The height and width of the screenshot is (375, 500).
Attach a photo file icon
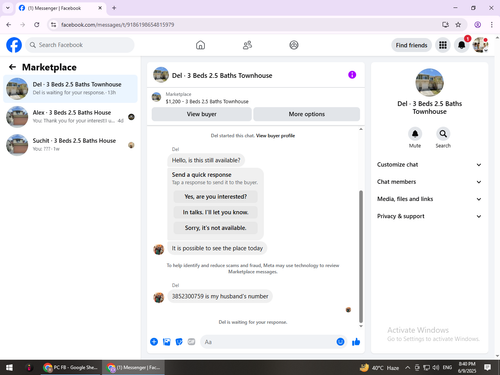[x=167, y=342]
